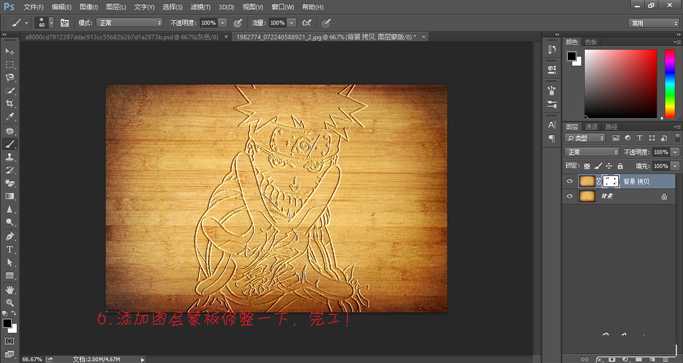Select the Path Selection tool
The image size is (683, 363).
tap(9, 263)
